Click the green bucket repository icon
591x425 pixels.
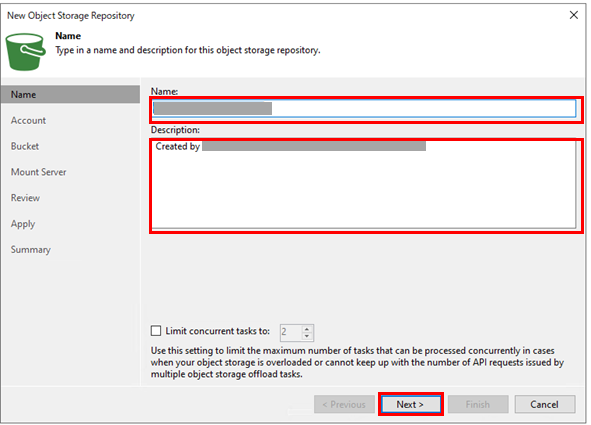[26, 52]
